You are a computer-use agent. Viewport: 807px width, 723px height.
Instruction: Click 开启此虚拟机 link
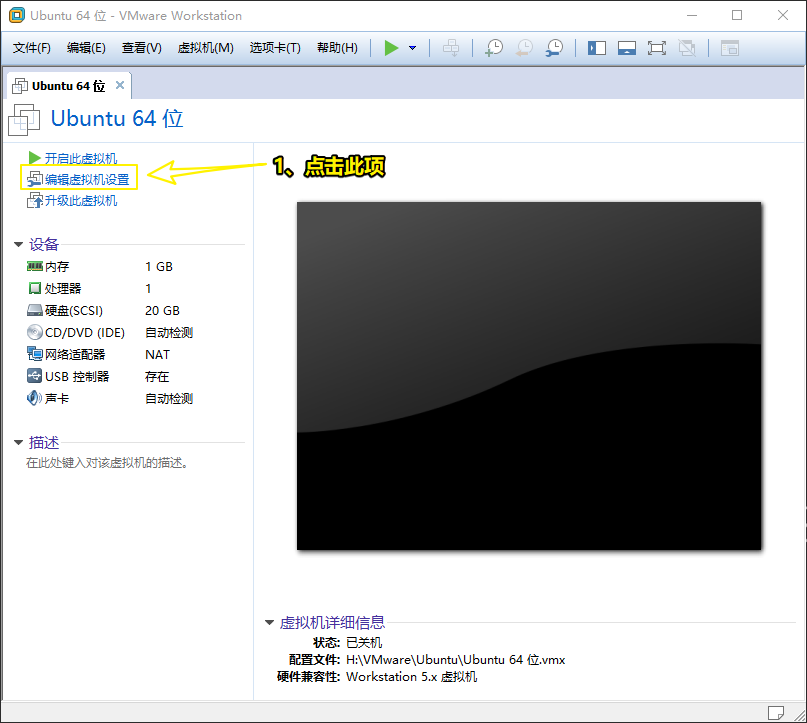80,158
